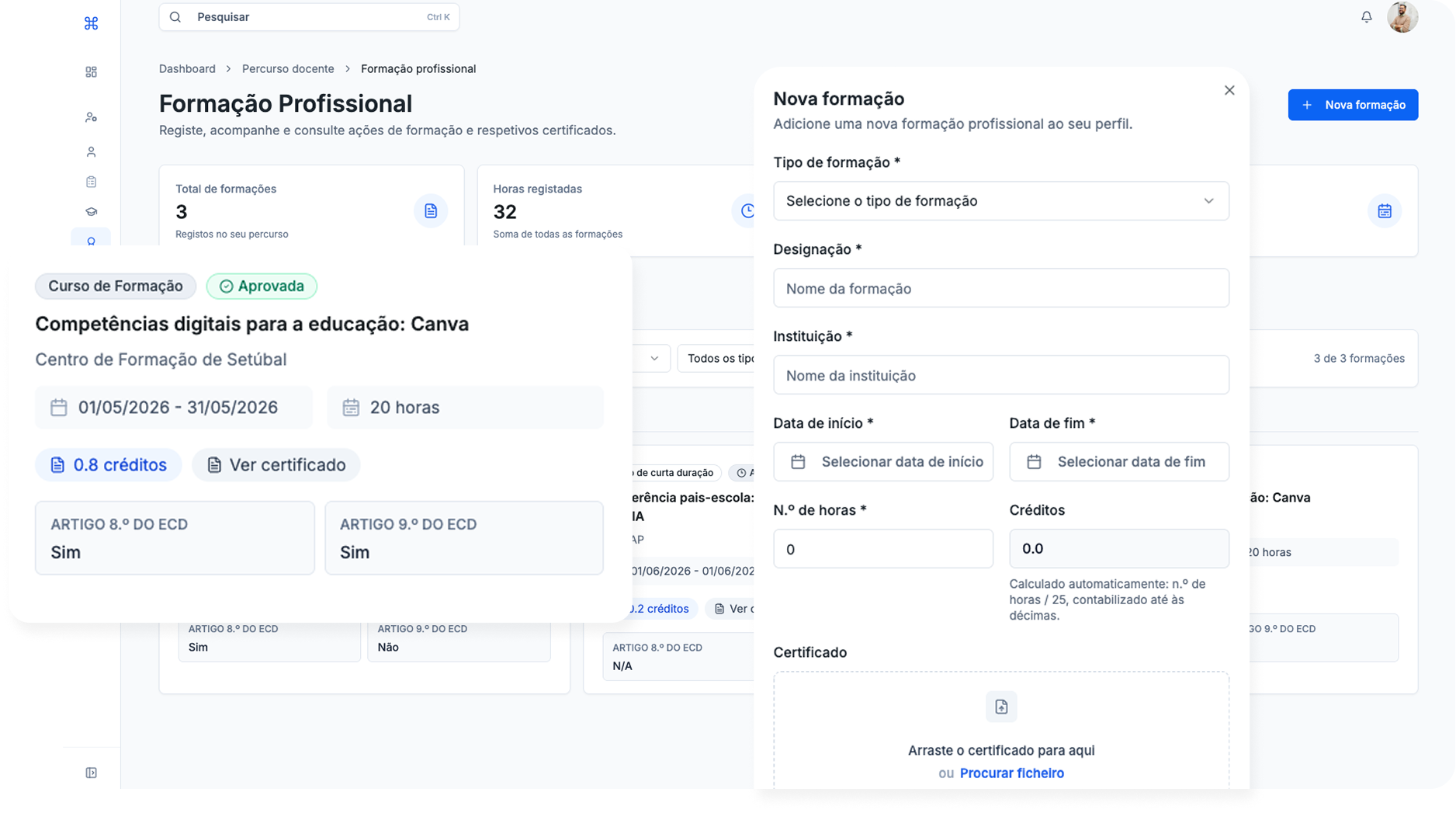Screen dimensions: 1456x813
Task: Click the Arraste o certificado para aqui dropzone text
Action: [x=1001, y=751]
